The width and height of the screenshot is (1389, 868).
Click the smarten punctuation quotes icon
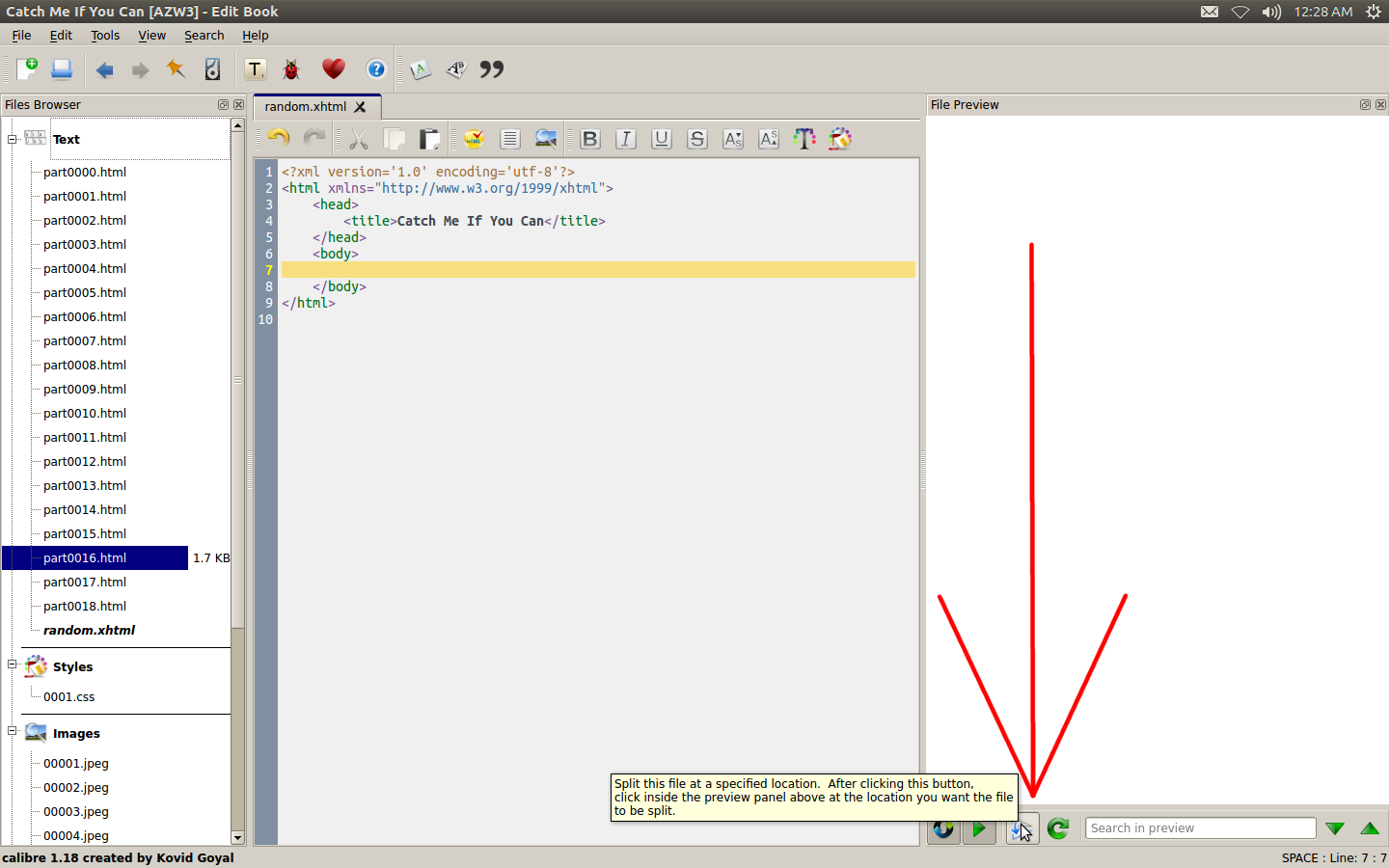pyautogui.click(x=492, y=69)
